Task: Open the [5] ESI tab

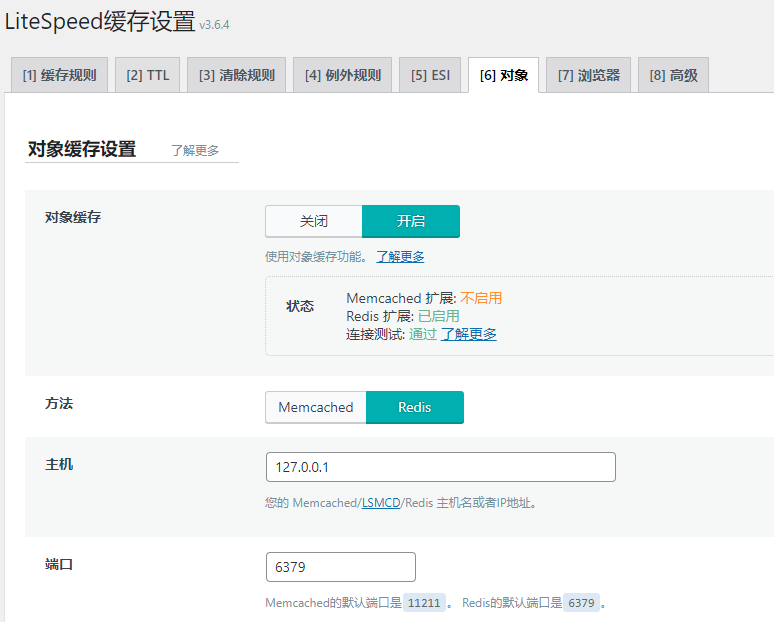Action: point(429,75)
